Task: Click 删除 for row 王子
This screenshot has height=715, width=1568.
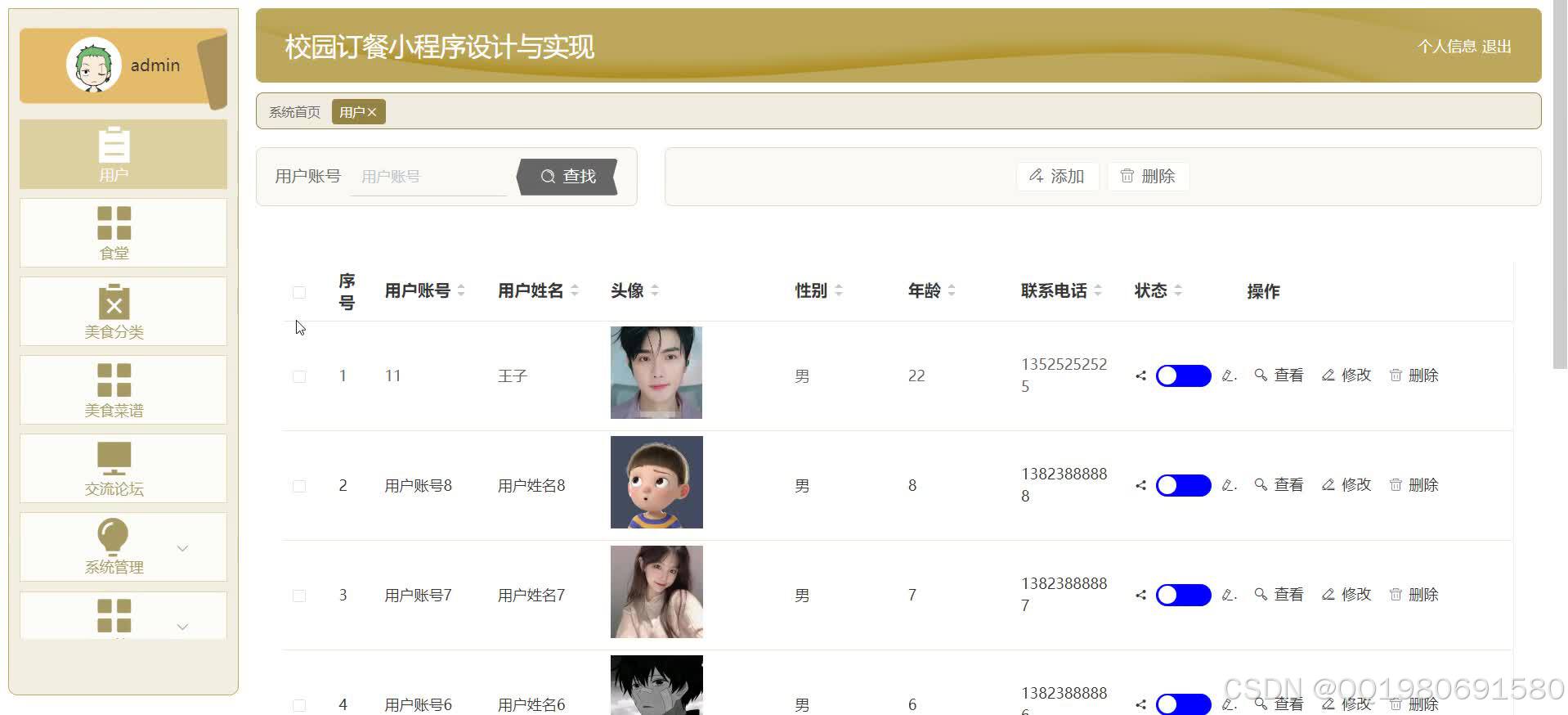Action: pos(1413,375)
